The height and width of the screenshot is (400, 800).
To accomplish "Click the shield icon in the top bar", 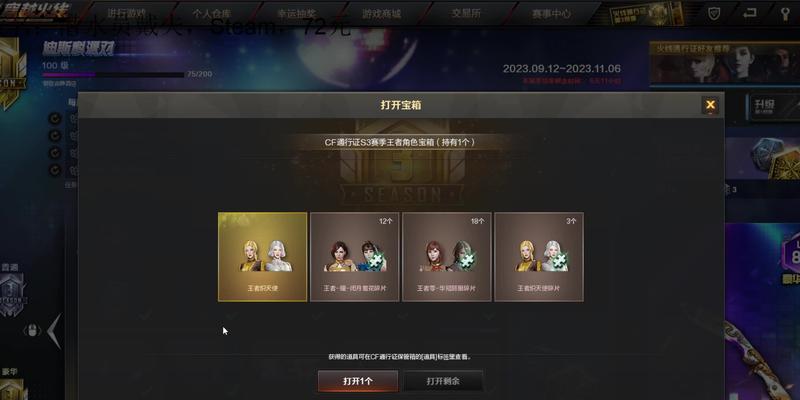I will [x=714, y=14].
